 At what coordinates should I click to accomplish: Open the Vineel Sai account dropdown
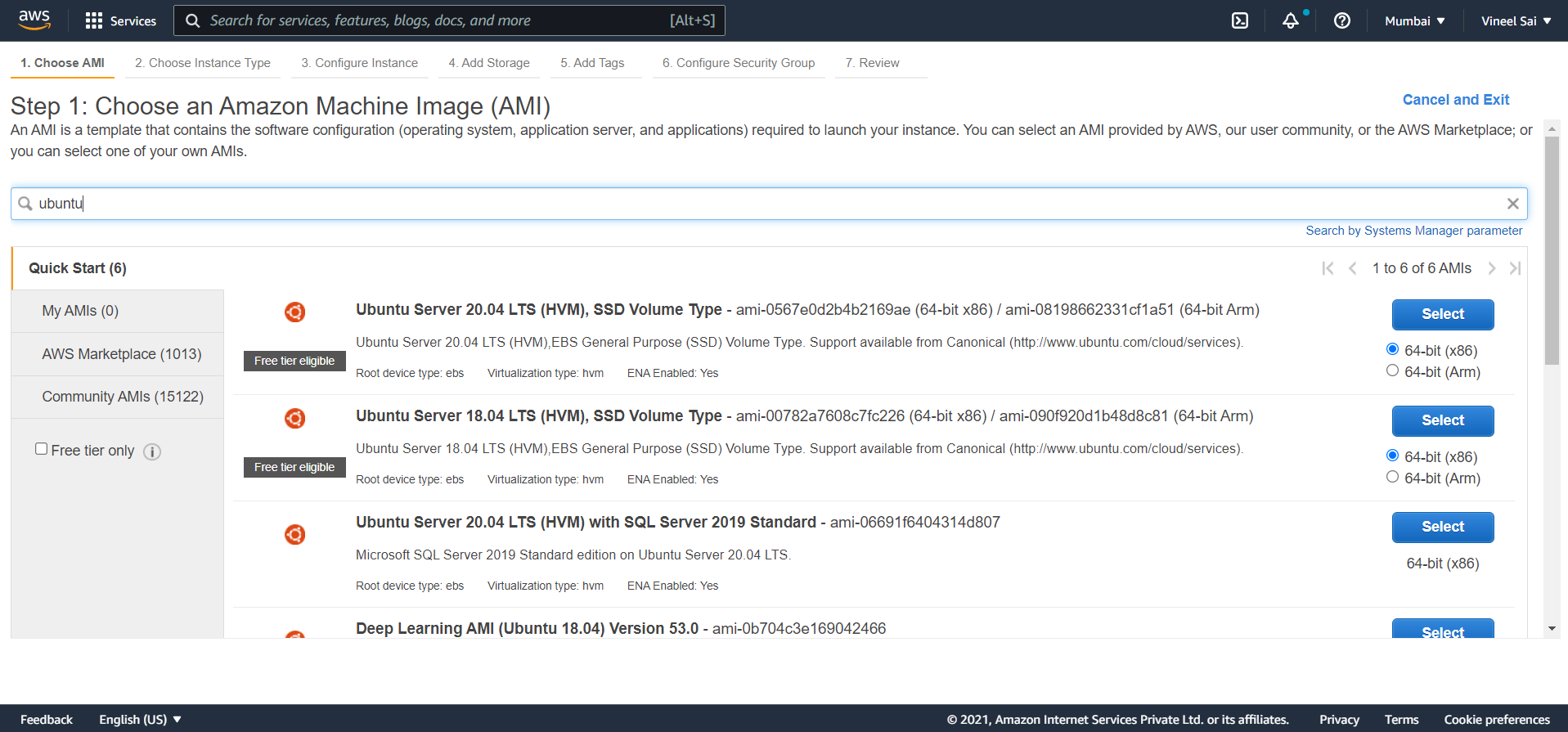[x=1516, y=20]
